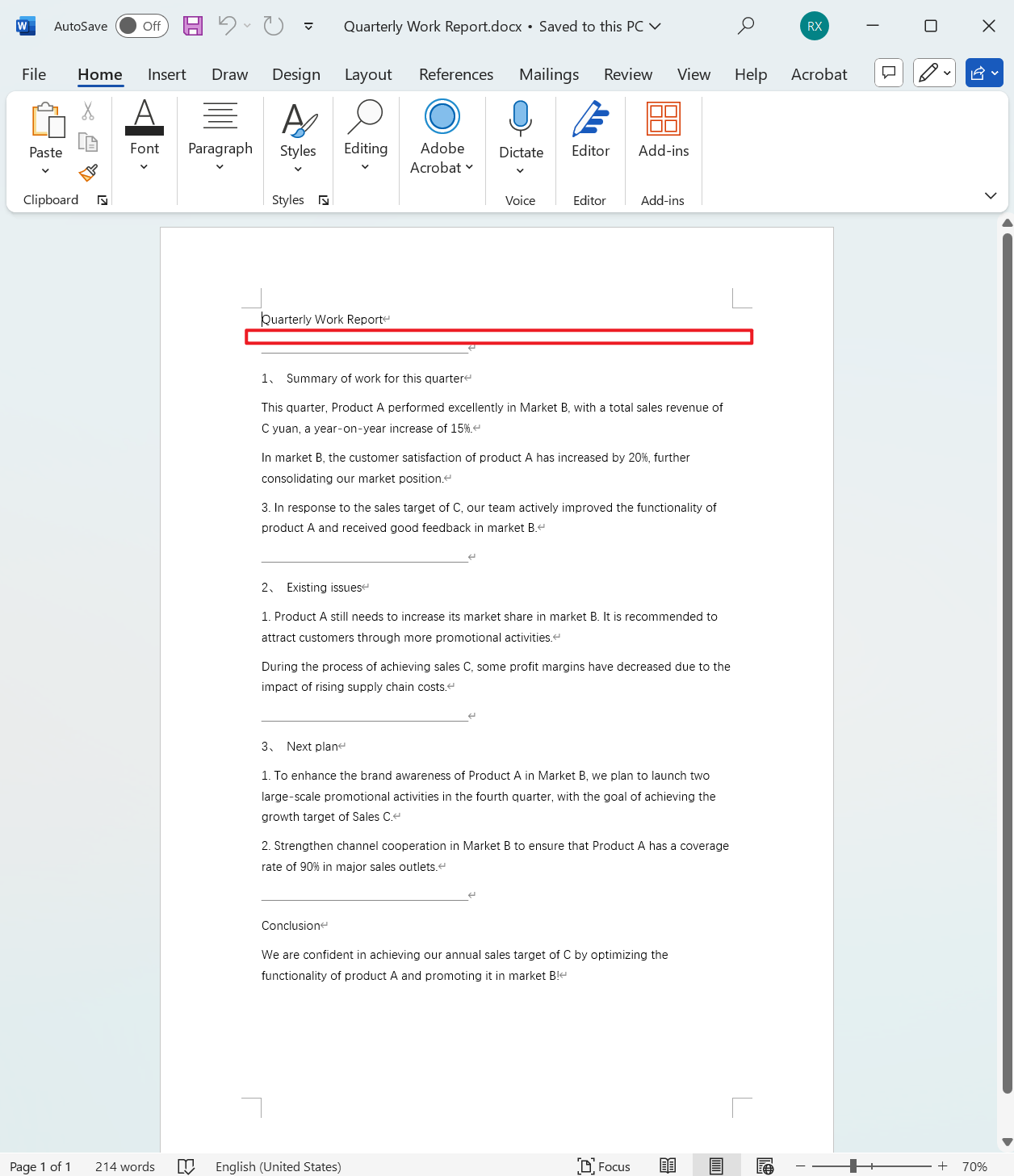Click the 214 words count
Viewport: 1014px width, 1176px height.
(x=125, y=1166)
